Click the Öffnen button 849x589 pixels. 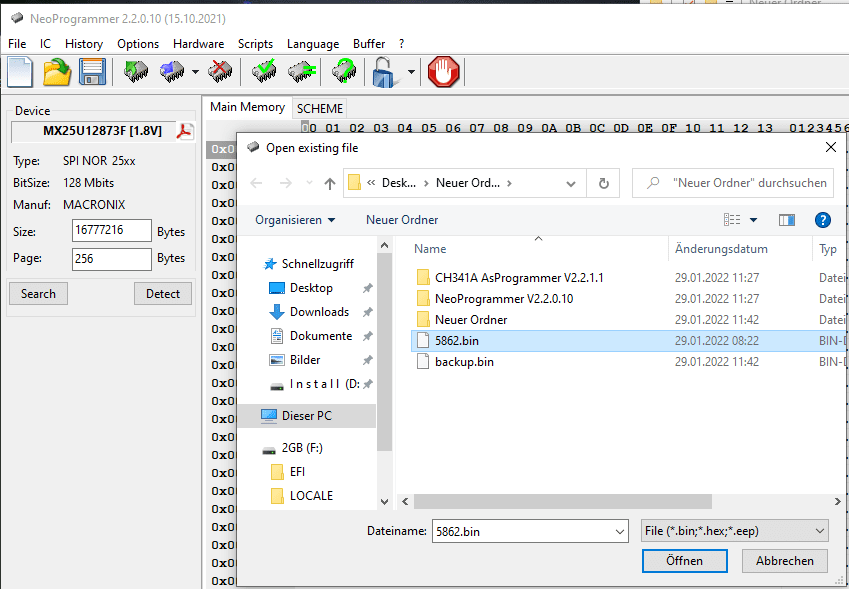pos(684,561)
